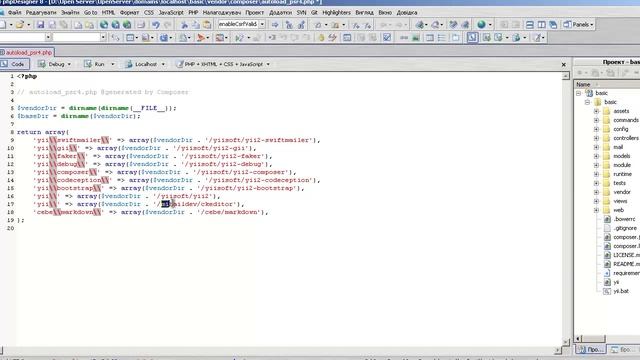Open the Довідка menu
This screenshot has width=640, height=360.
coord(407,13)
